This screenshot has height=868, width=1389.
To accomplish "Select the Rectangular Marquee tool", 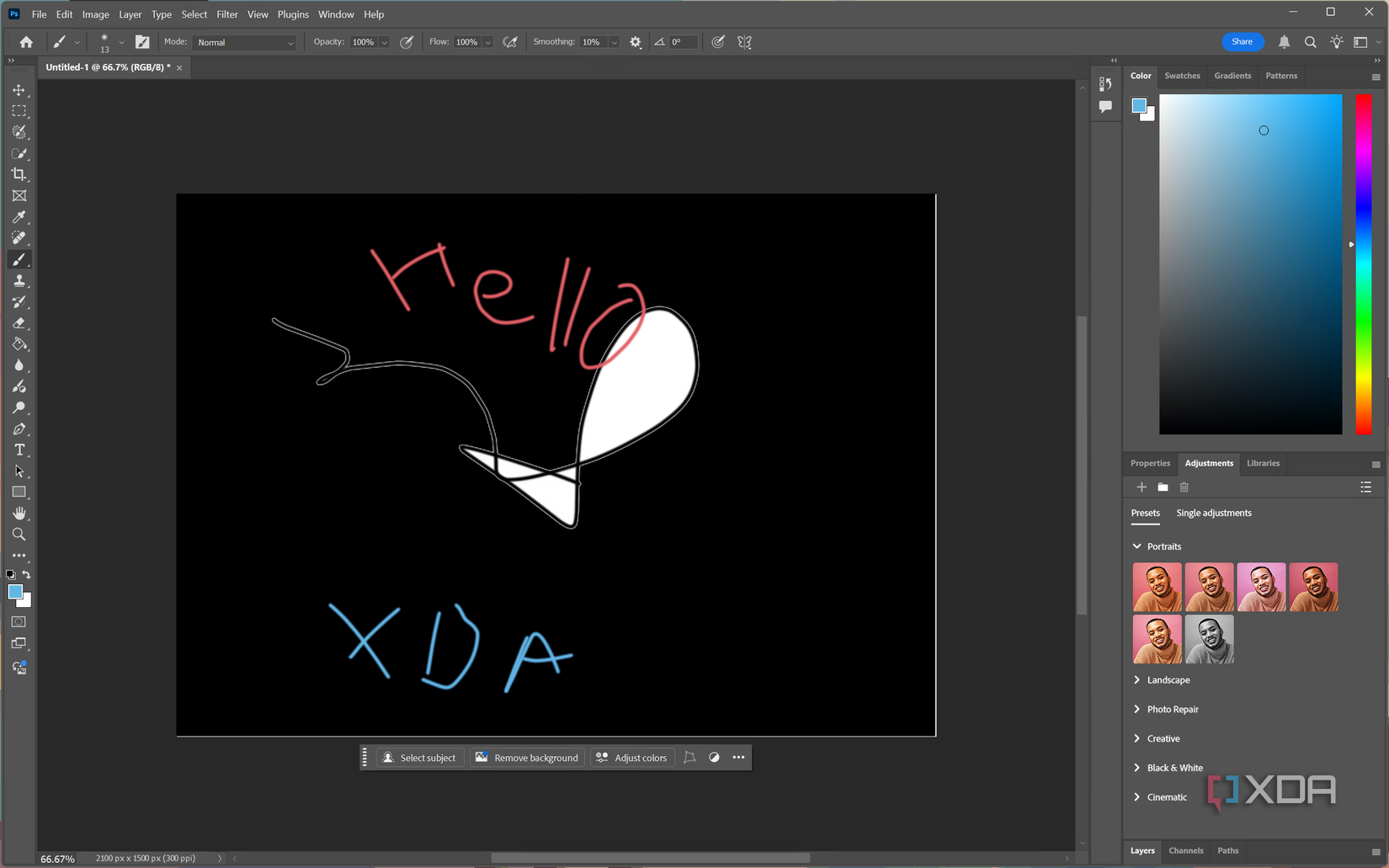I will (x=19, y=110).
